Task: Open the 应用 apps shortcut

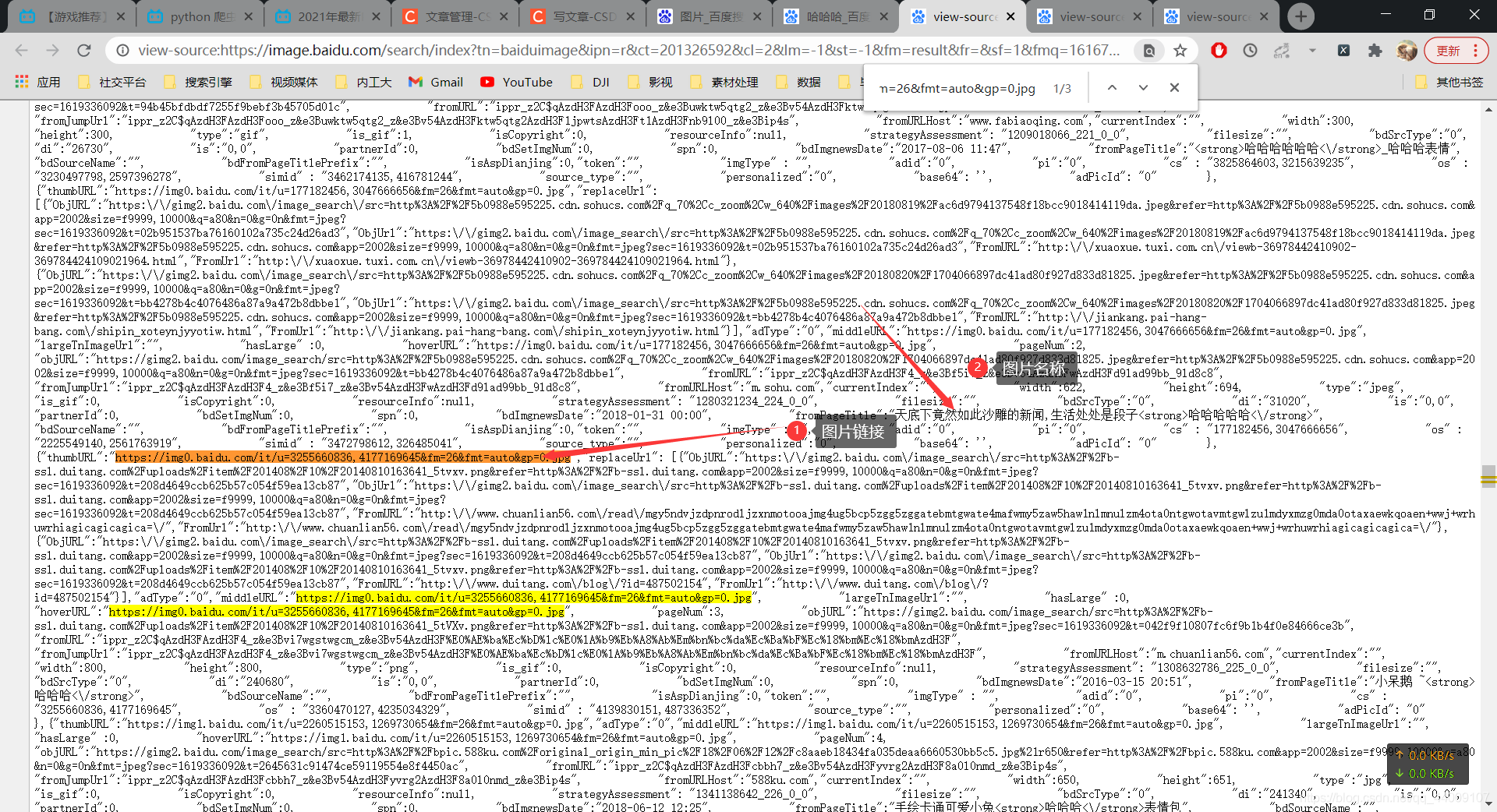Action: pyautogui.click(x=37, y=82)
